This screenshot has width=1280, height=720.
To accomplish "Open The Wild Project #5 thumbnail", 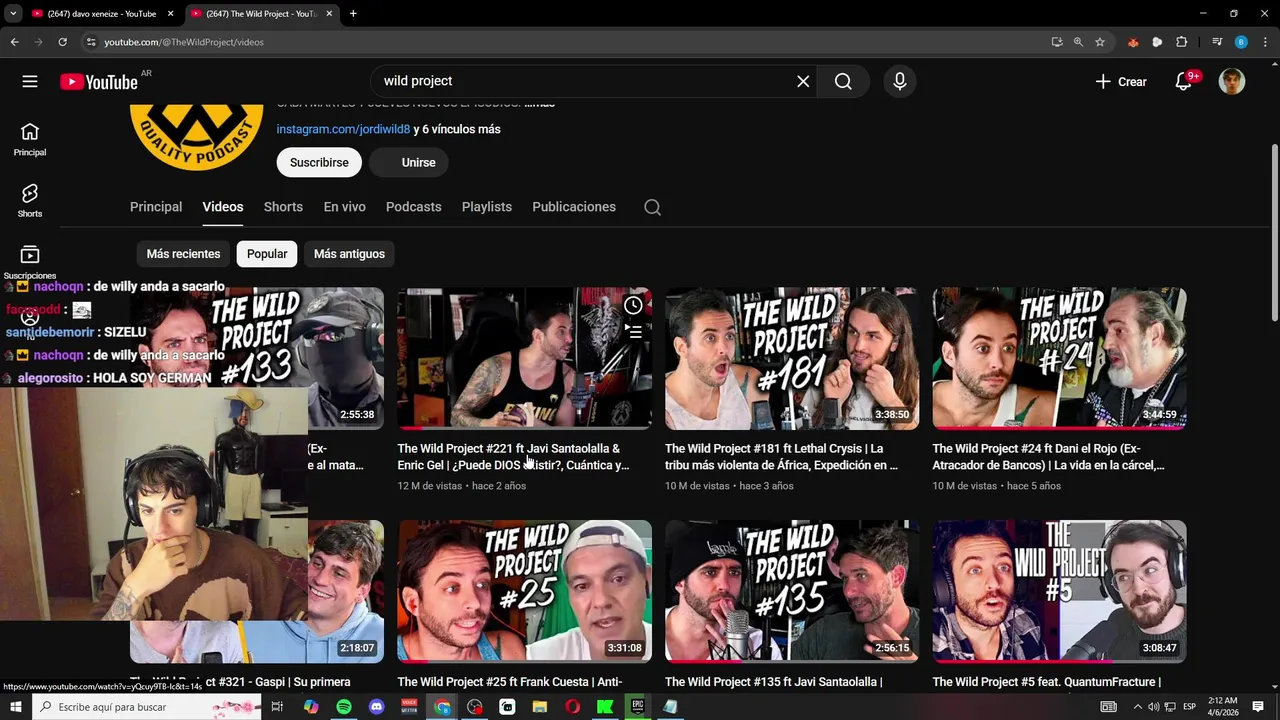I will point(1060,591).
